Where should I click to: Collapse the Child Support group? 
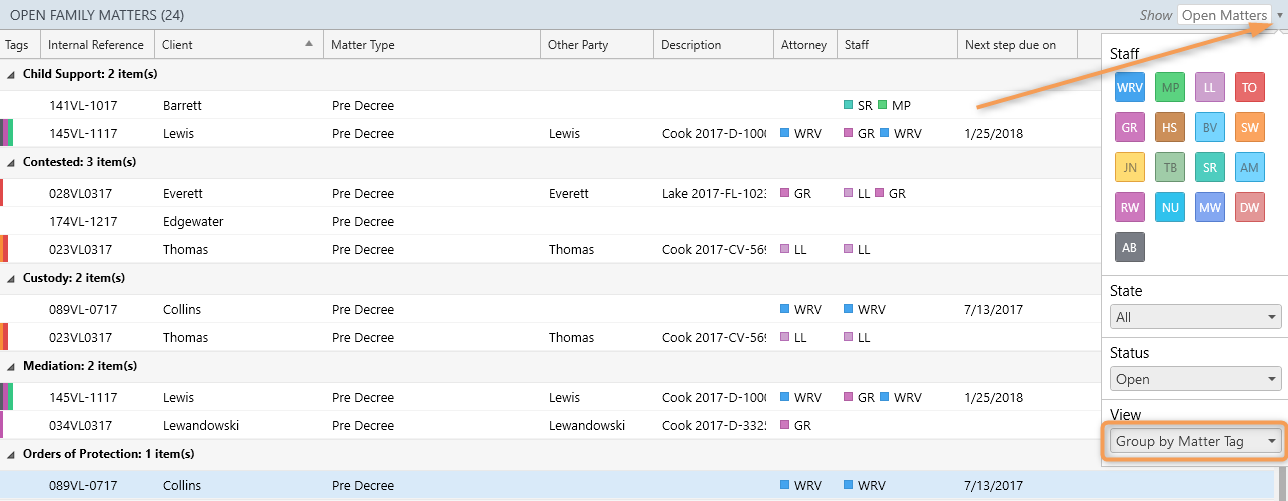point(11,75)
